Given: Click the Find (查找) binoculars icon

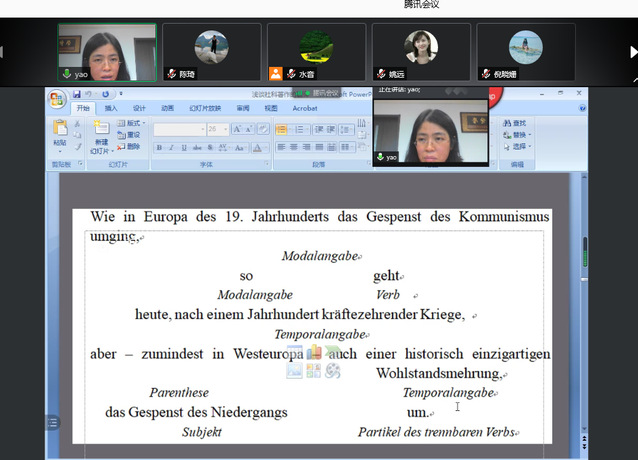Looking at the screenshot, I should coord(507,123).
